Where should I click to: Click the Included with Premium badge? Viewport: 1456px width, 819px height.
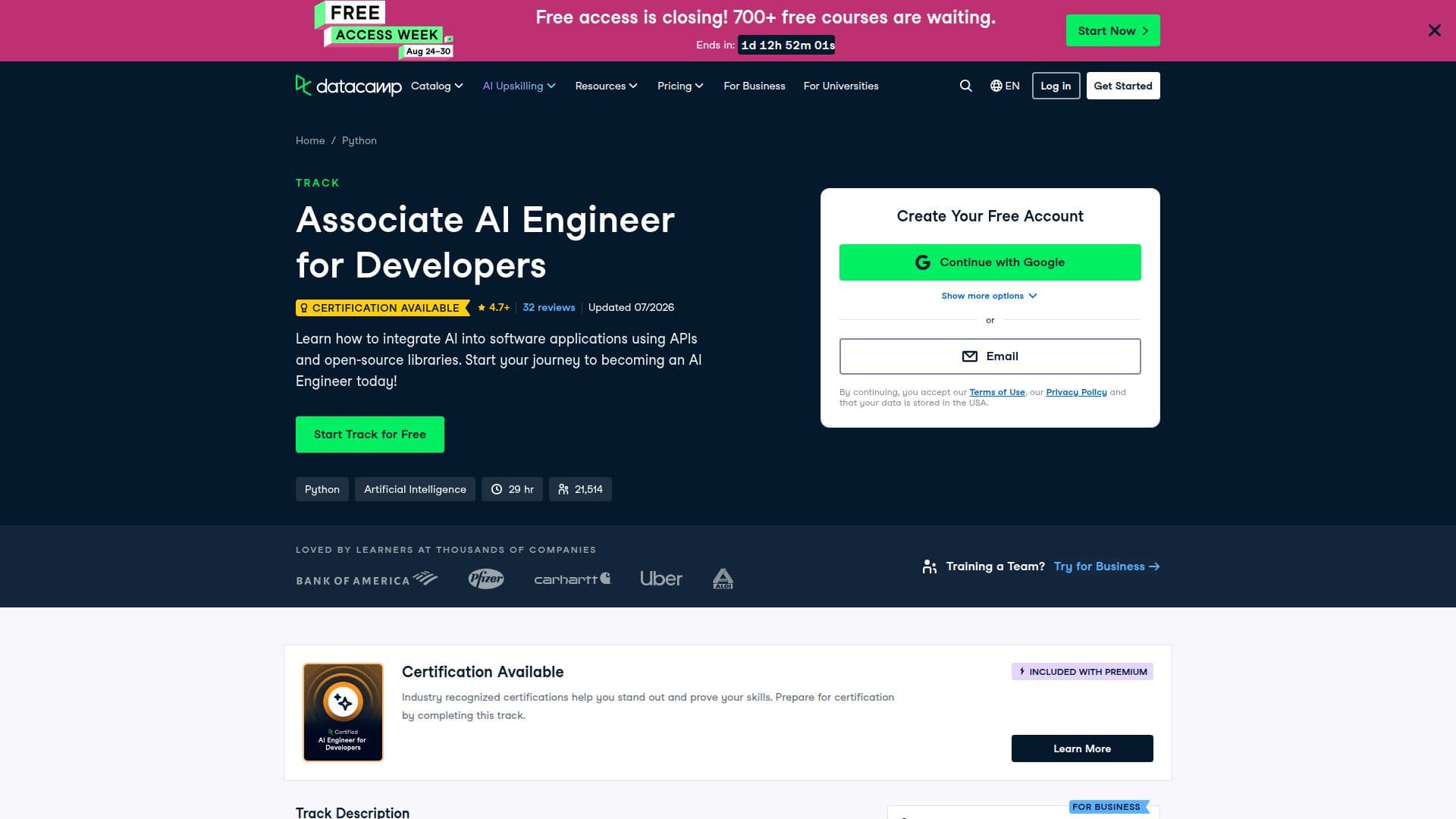point(1082,672)
